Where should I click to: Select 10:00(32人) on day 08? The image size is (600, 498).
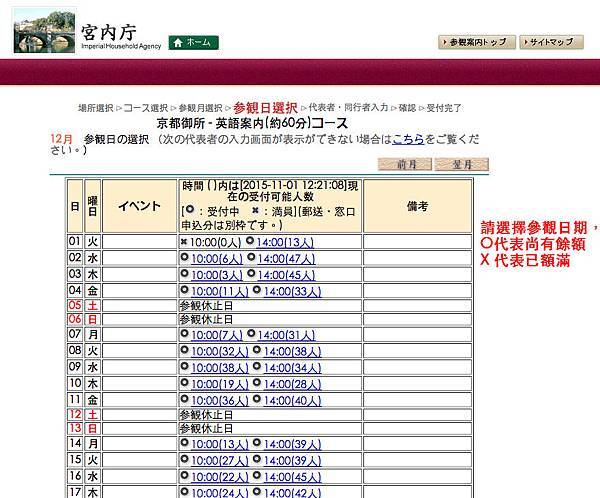click(x=220, y=352)
